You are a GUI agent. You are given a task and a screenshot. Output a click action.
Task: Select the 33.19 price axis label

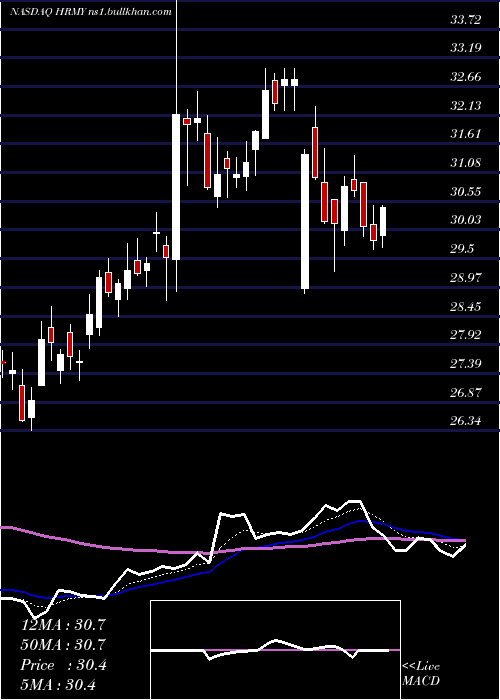point(466,48)
